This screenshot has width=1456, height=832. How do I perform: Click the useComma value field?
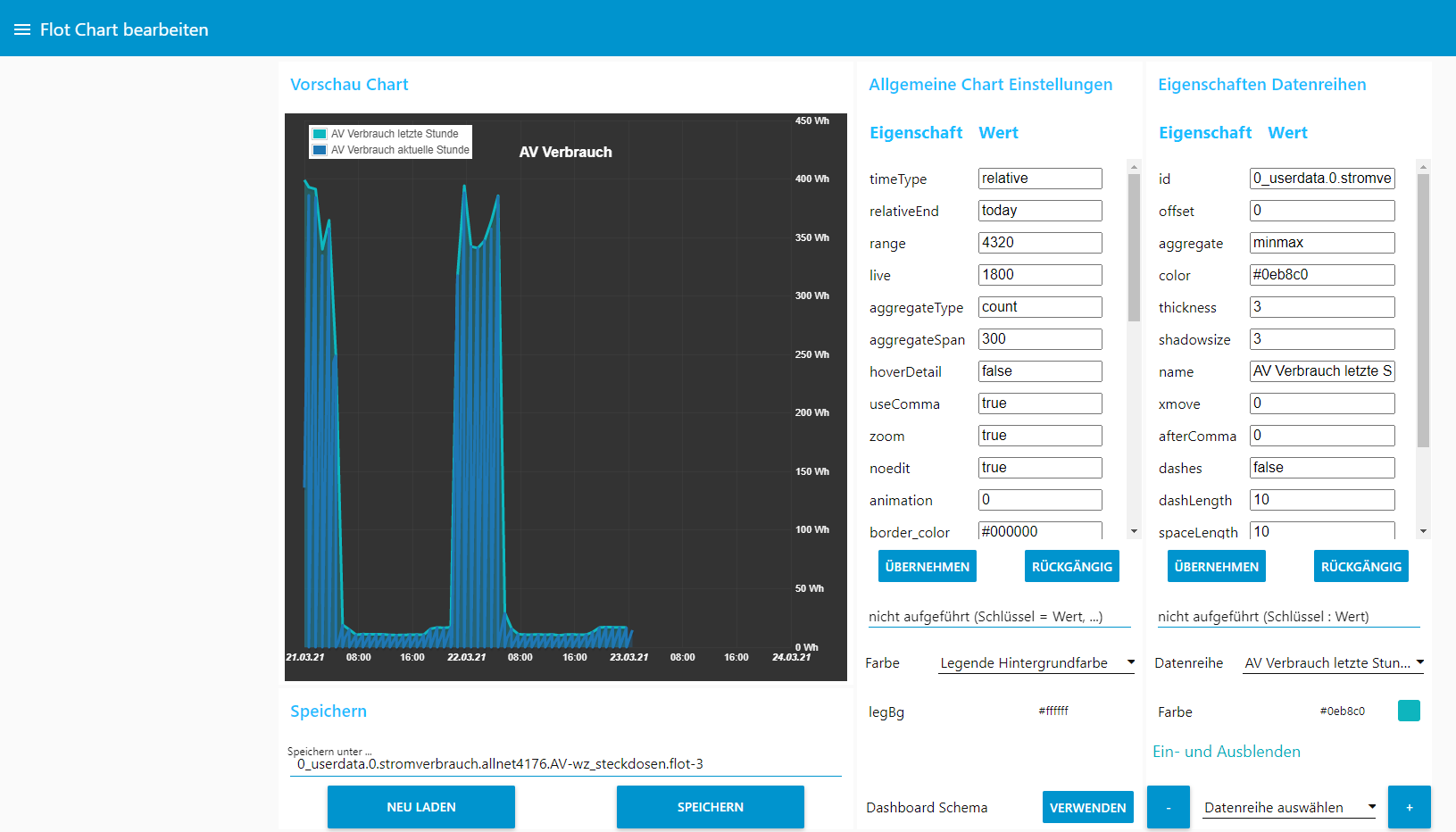click(x=1040, y=404)
